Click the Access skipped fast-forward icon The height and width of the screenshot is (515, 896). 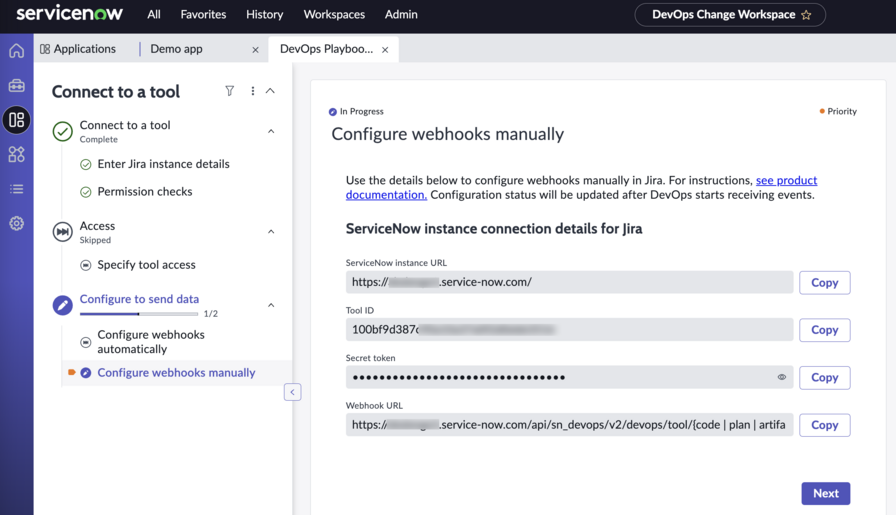coord(63,232)
